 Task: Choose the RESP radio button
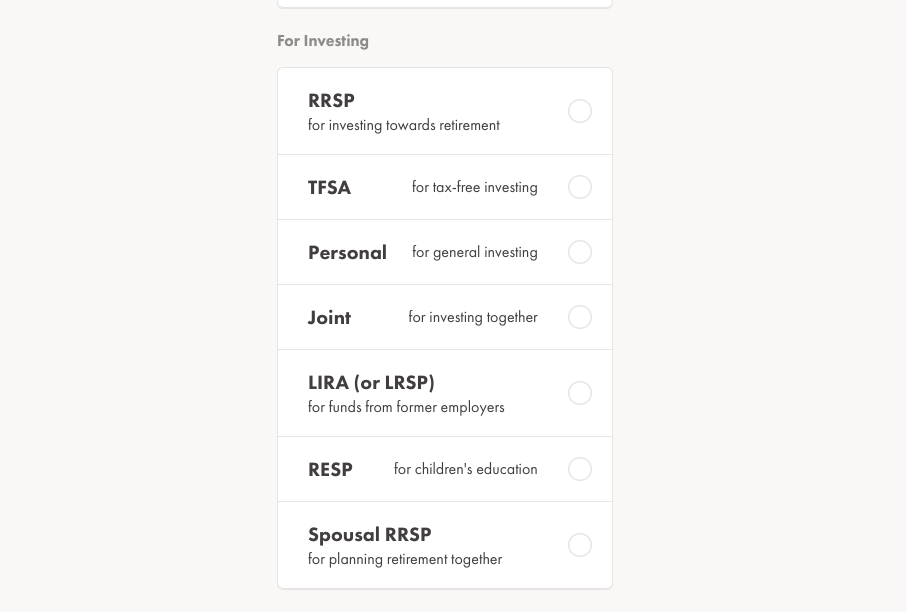(580, 469)
